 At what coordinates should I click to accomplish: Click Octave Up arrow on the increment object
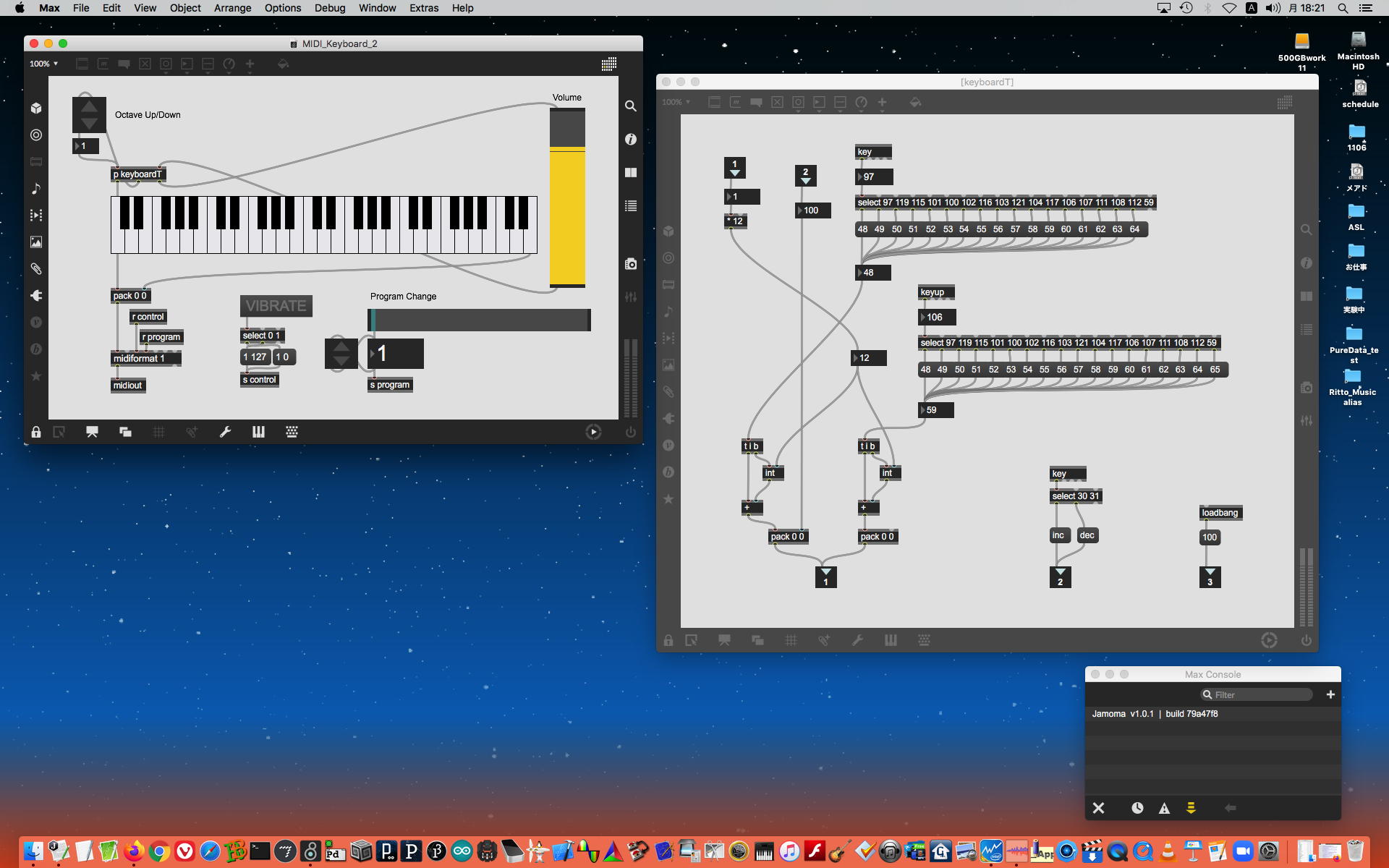click(89, 106)
